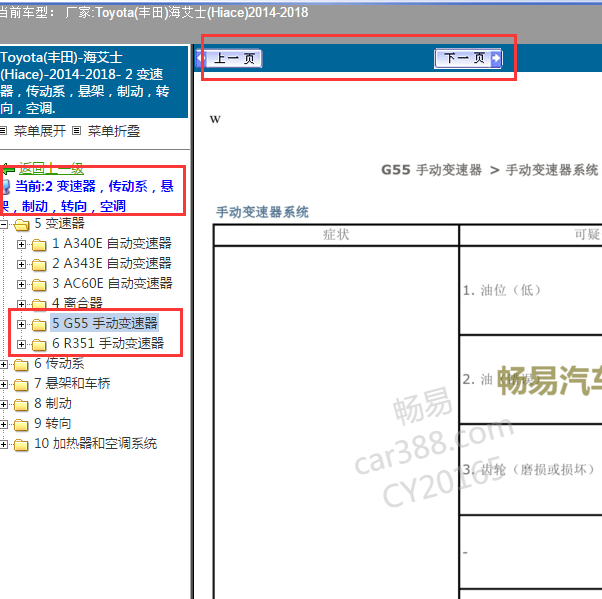
Task: Expand the 2 A343E 自动变速器 node
Action: click(x=22, y=264)
